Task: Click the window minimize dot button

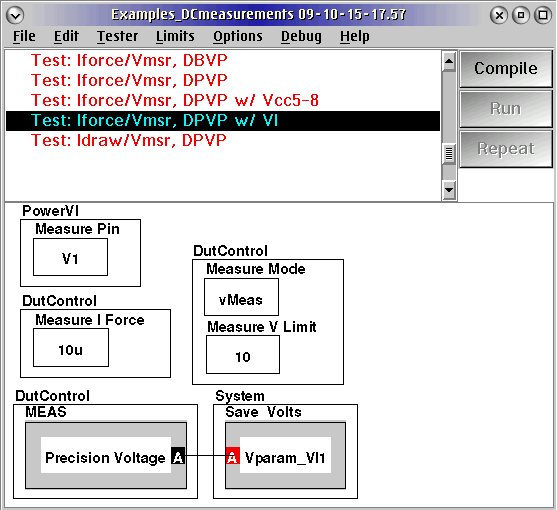Action: [521, 15]
